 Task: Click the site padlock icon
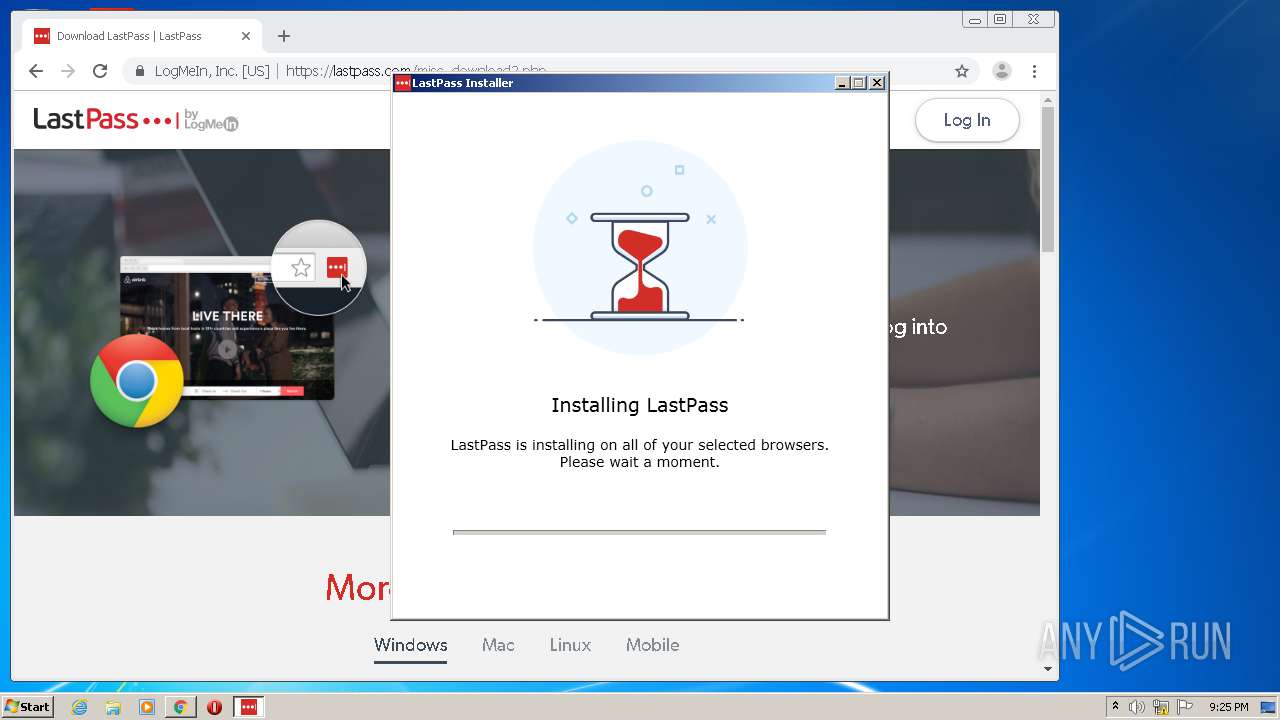[140, 71]
